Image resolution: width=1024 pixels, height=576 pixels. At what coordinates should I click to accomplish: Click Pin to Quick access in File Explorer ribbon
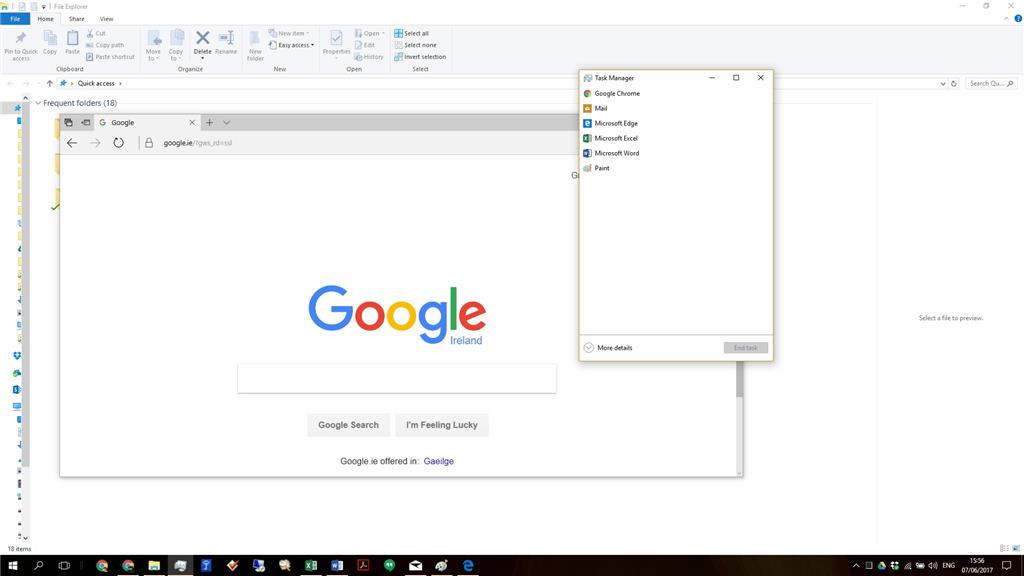(x=21, y=46)
